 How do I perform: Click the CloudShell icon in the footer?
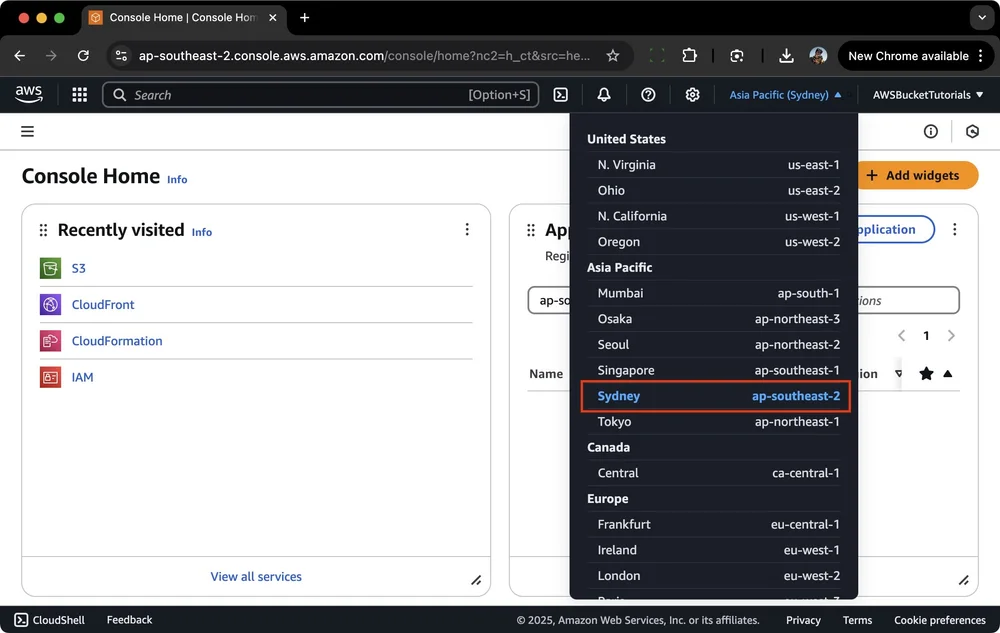[21, 620]
